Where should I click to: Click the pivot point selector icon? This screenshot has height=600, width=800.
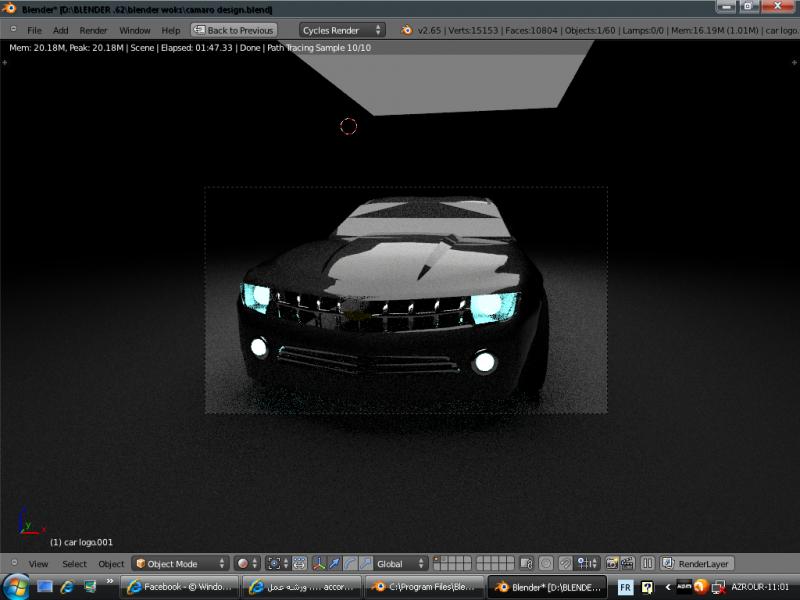(274, 564)
